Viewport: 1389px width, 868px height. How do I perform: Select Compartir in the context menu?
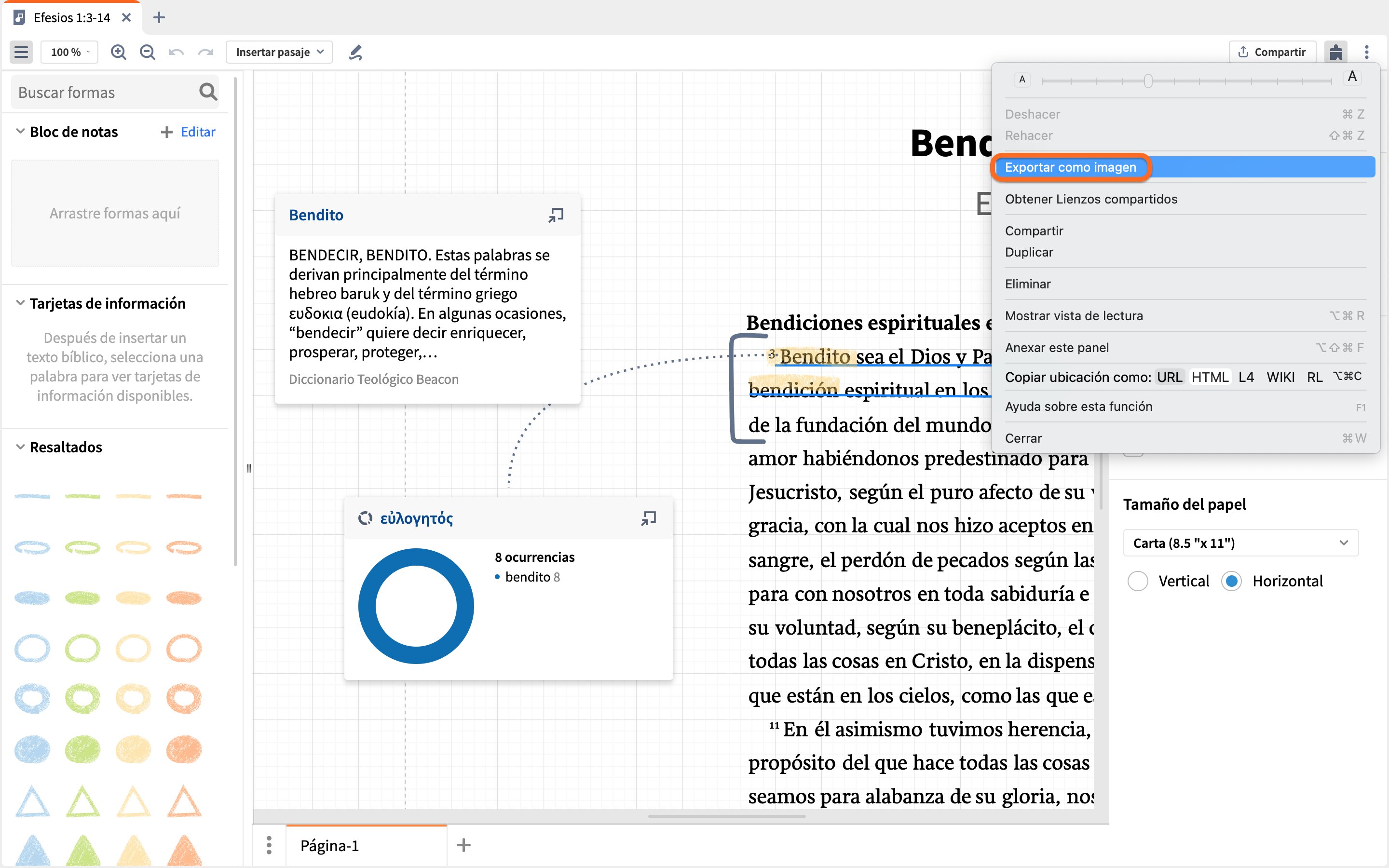pos(1185,231)
